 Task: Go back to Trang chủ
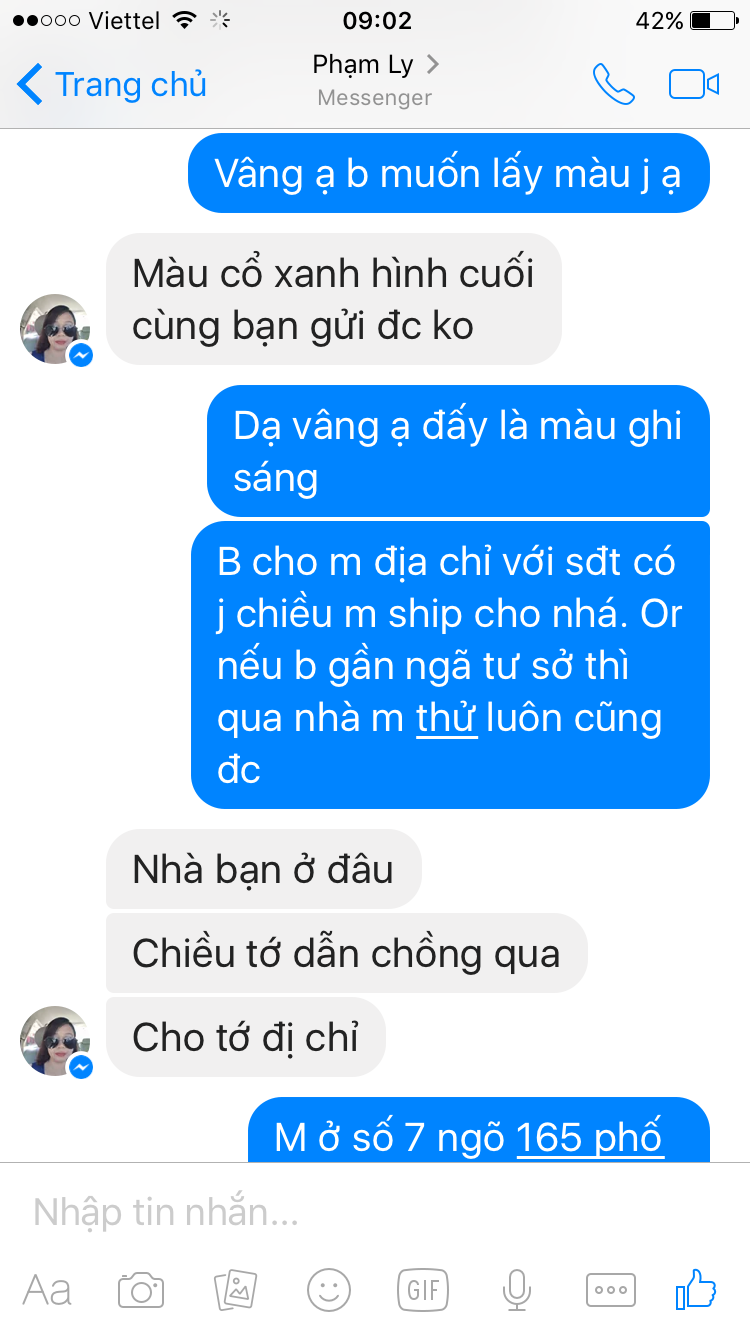pyautogui.click(x=112, y=85)
